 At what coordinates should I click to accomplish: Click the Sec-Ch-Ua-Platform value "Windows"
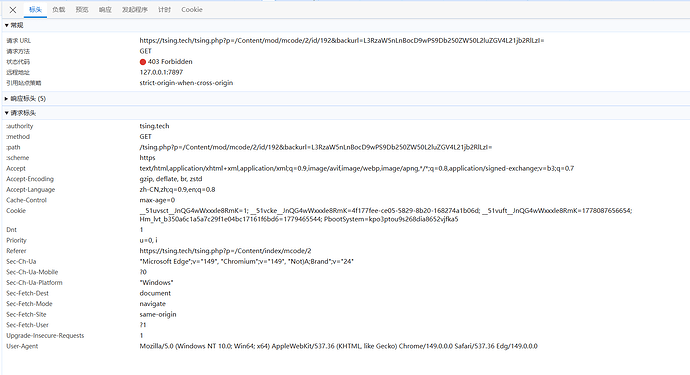pyautogui.click(x=156, y=283)
